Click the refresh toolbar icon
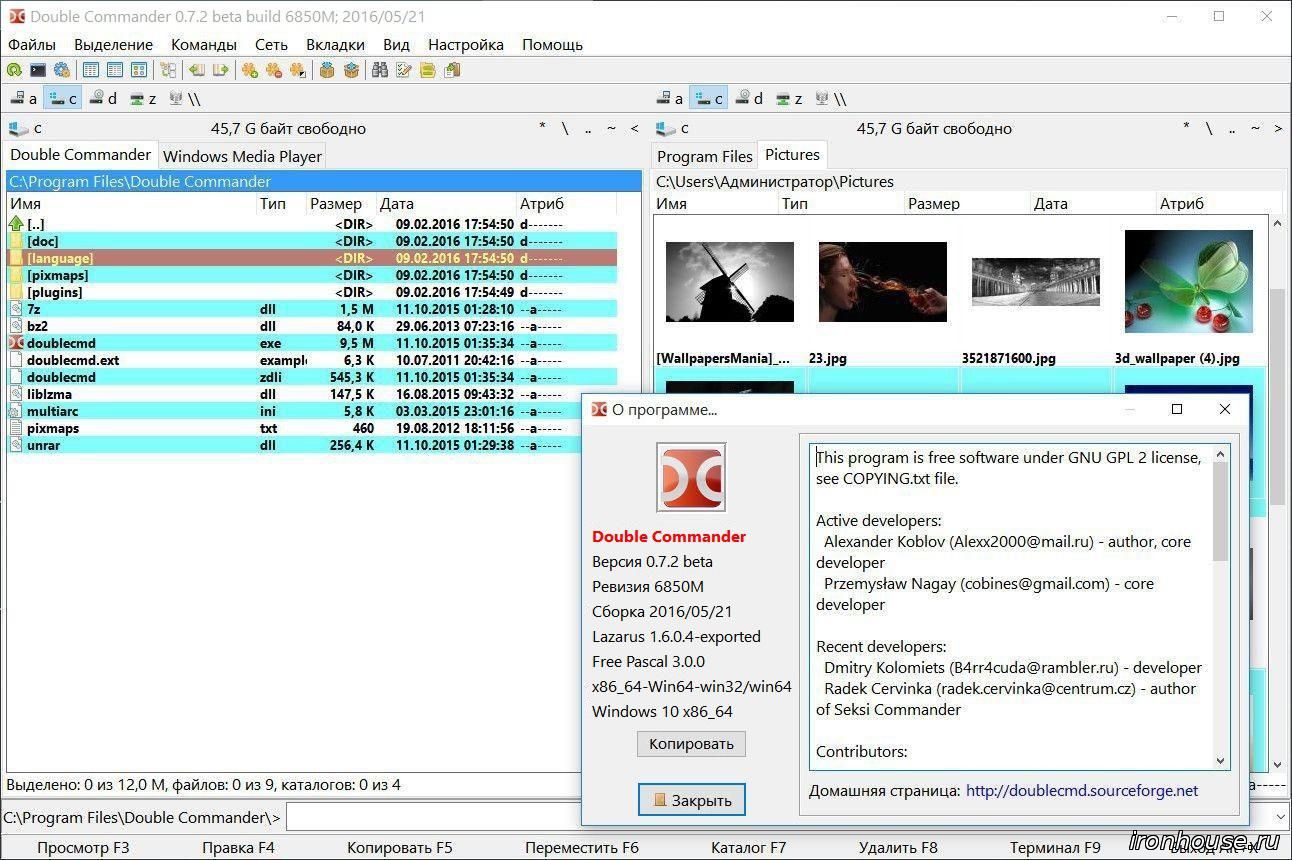The height and width of the screenshot is (860, 1292). tap(14, 70)
